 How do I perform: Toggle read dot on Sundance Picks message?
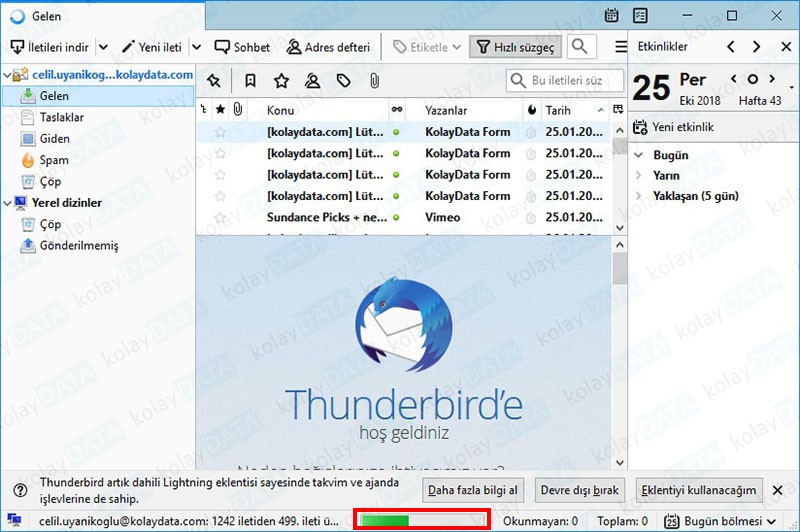[x=396, y=218]
